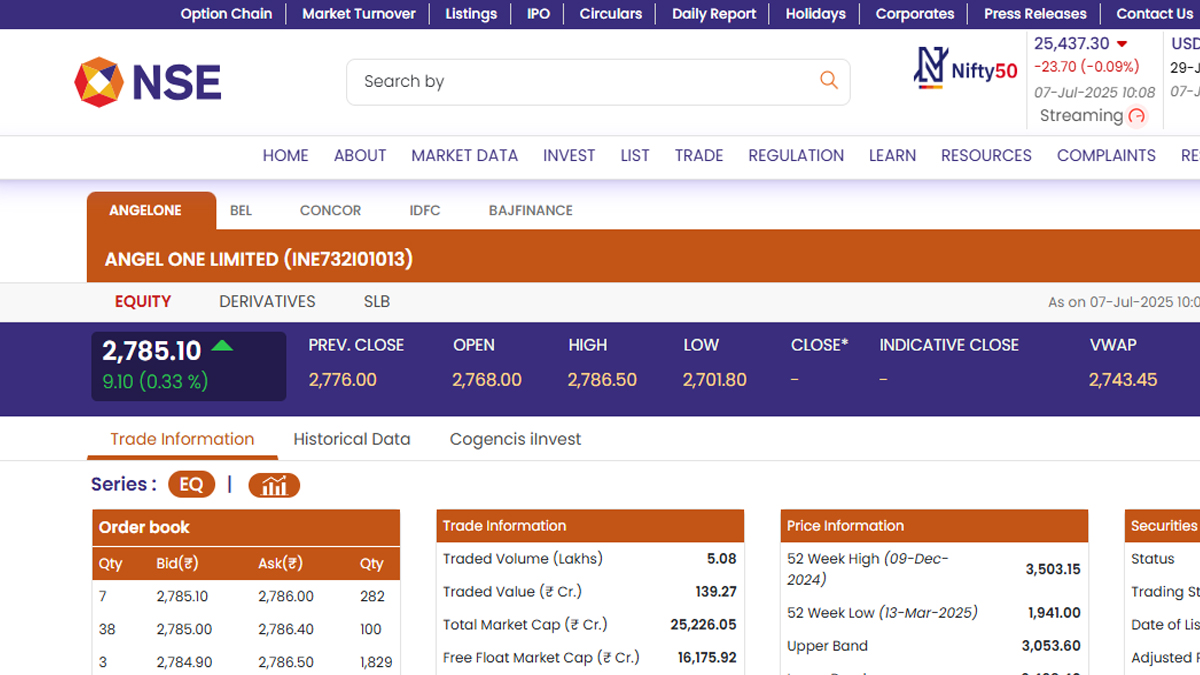1200x675 pixels.
Task: Click the red down arrow near Nifty value
Action: [x=1122, y=44]
